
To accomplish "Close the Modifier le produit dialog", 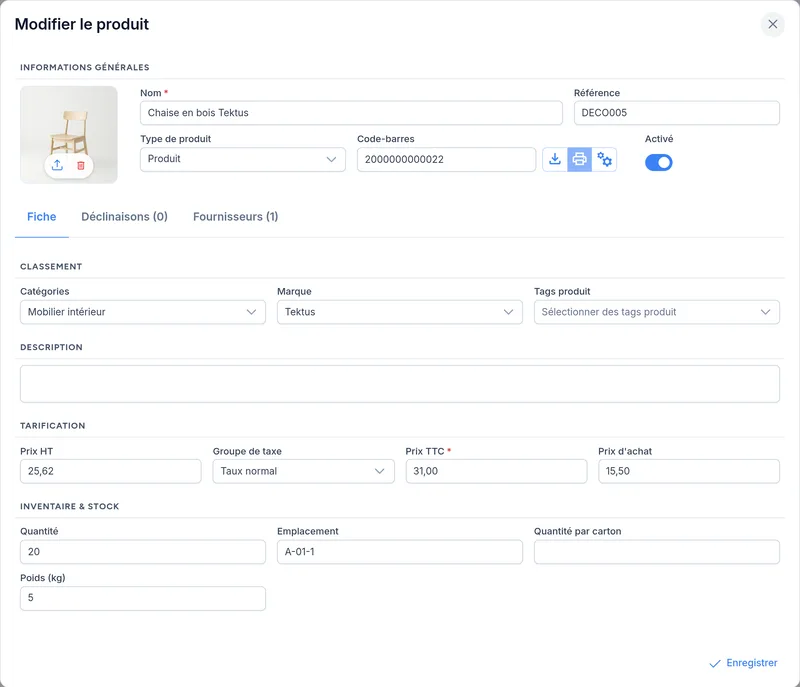I will tap(772, 24).
